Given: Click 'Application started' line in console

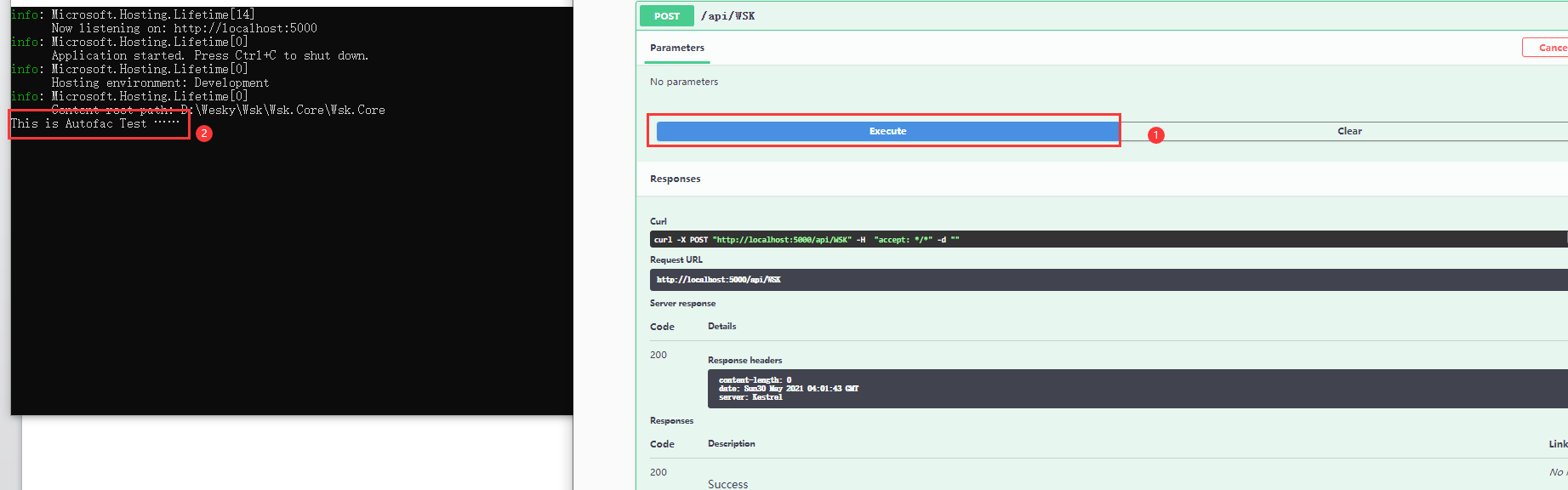Looking at the screenshot, I should (209, 55).
